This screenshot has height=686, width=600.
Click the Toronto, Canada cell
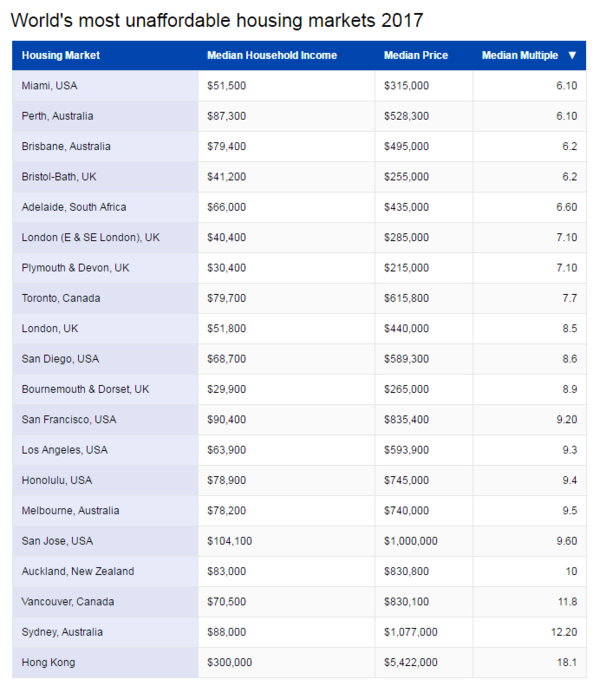click(x=60, y=298)
